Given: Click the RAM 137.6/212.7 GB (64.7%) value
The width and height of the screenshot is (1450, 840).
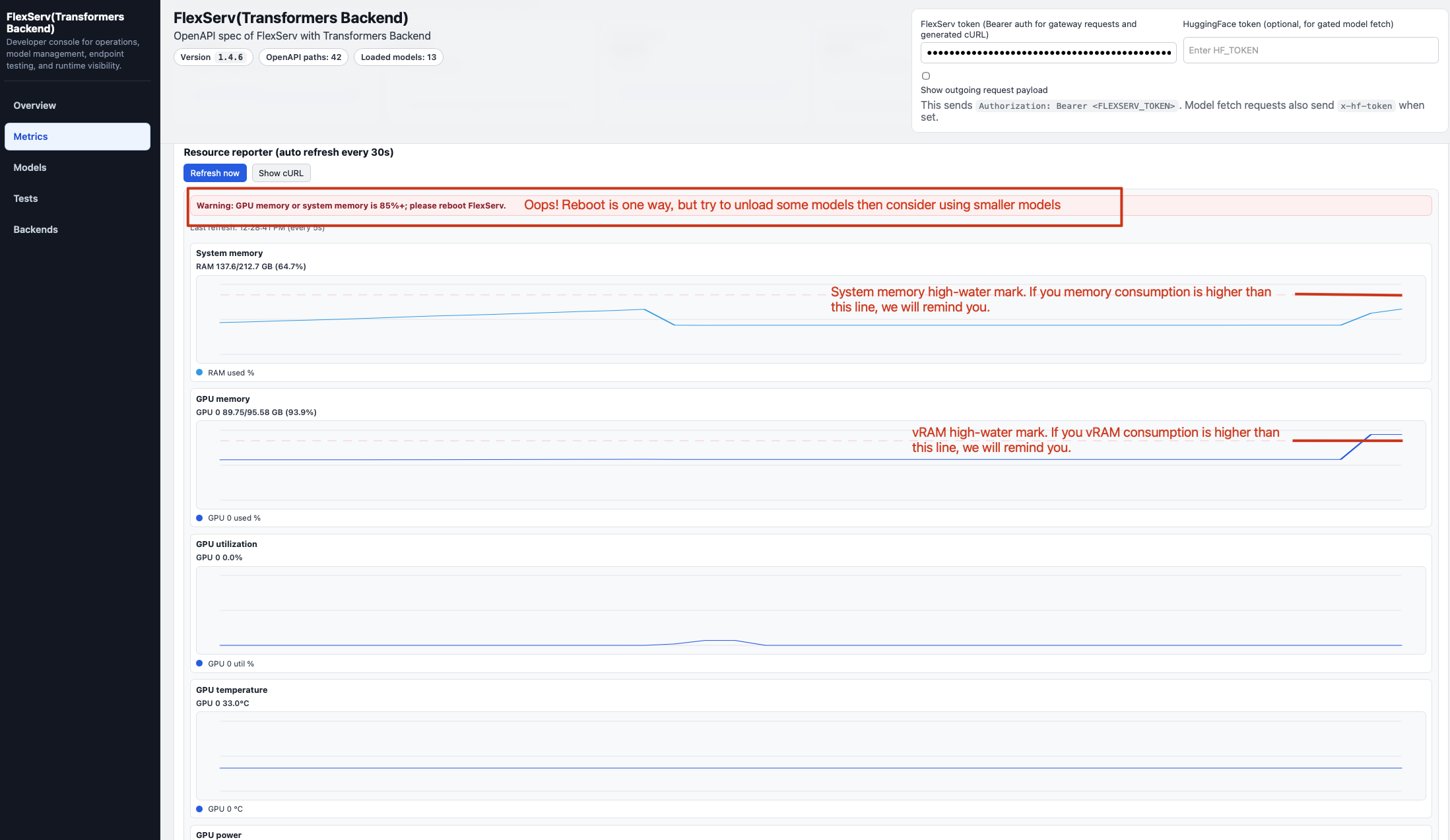Looking at the screenshot, I should (x=251, y=267).
